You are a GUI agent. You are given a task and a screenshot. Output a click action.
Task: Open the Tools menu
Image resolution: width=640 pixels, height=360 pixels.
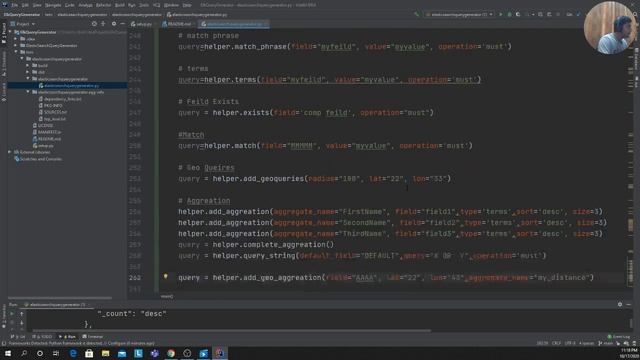[144, 5]
